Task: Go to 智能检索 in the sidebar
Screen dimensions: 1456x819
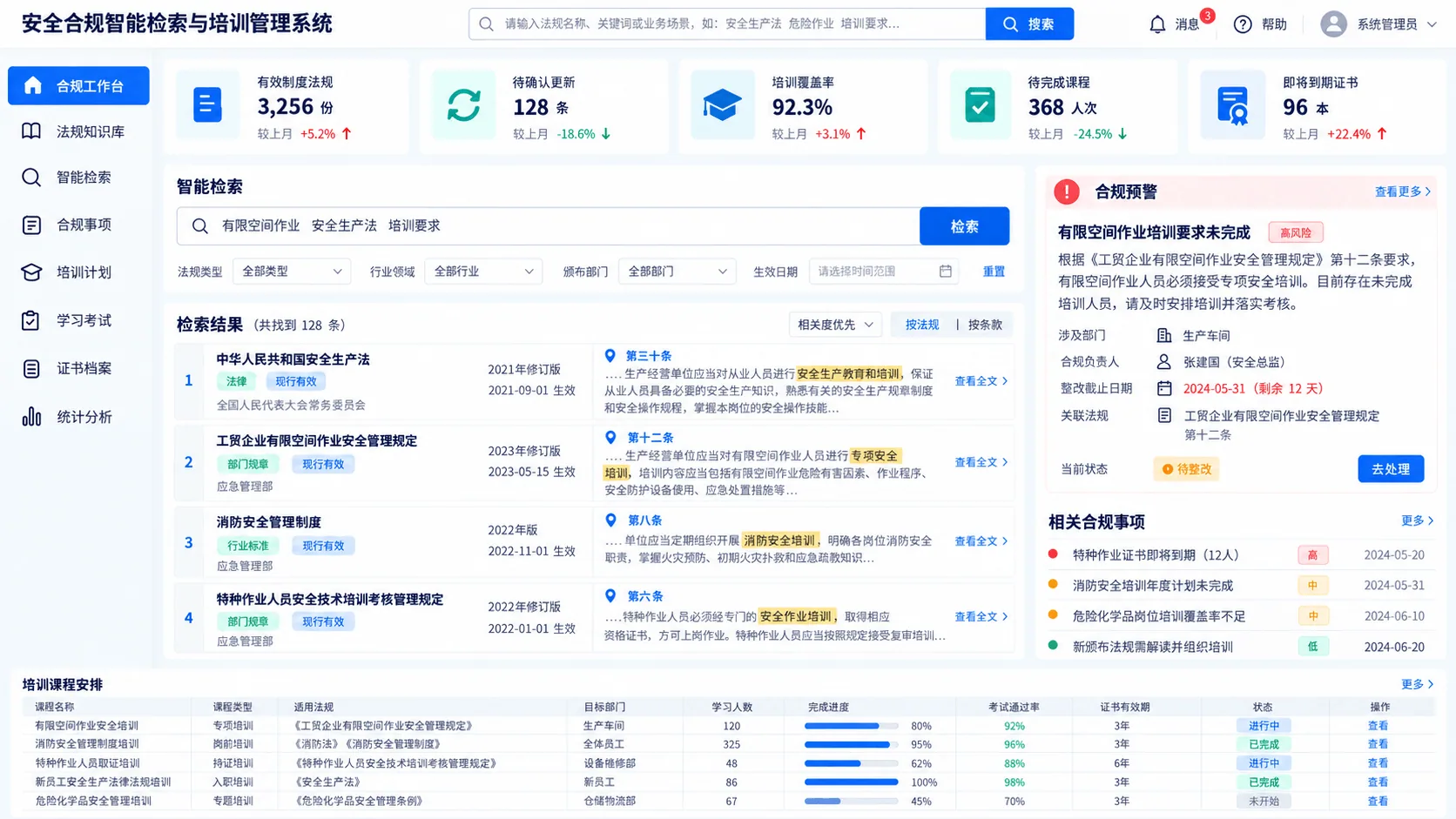Action: pyautogui.click(x=78, y=178)
